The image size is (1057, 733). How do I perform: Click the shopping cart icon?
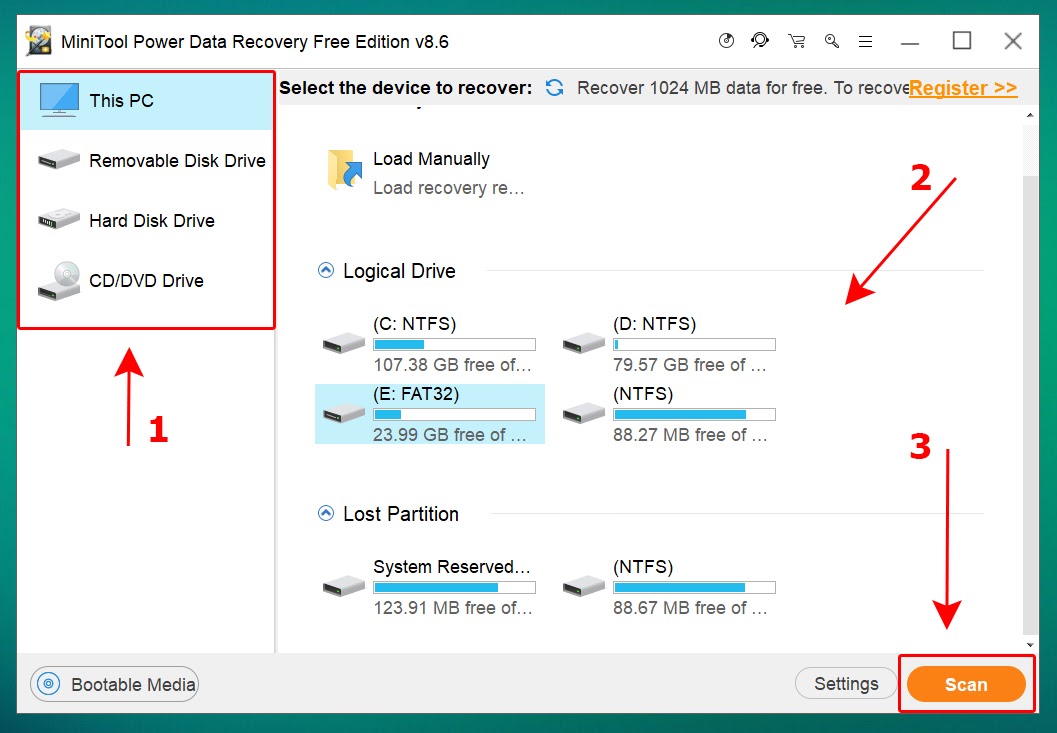(x=796, y=41)
